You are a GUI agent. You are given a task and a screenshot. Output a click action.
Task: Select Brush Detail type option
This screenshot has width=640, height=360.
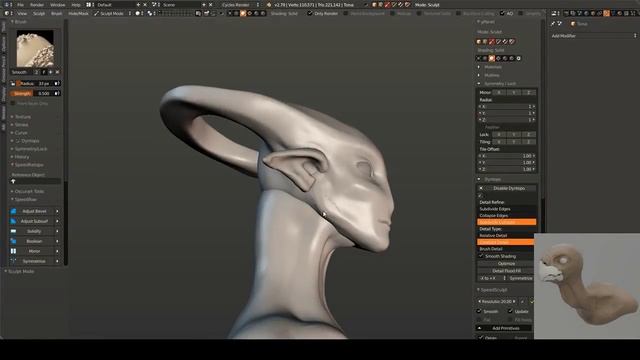(506, 249)
